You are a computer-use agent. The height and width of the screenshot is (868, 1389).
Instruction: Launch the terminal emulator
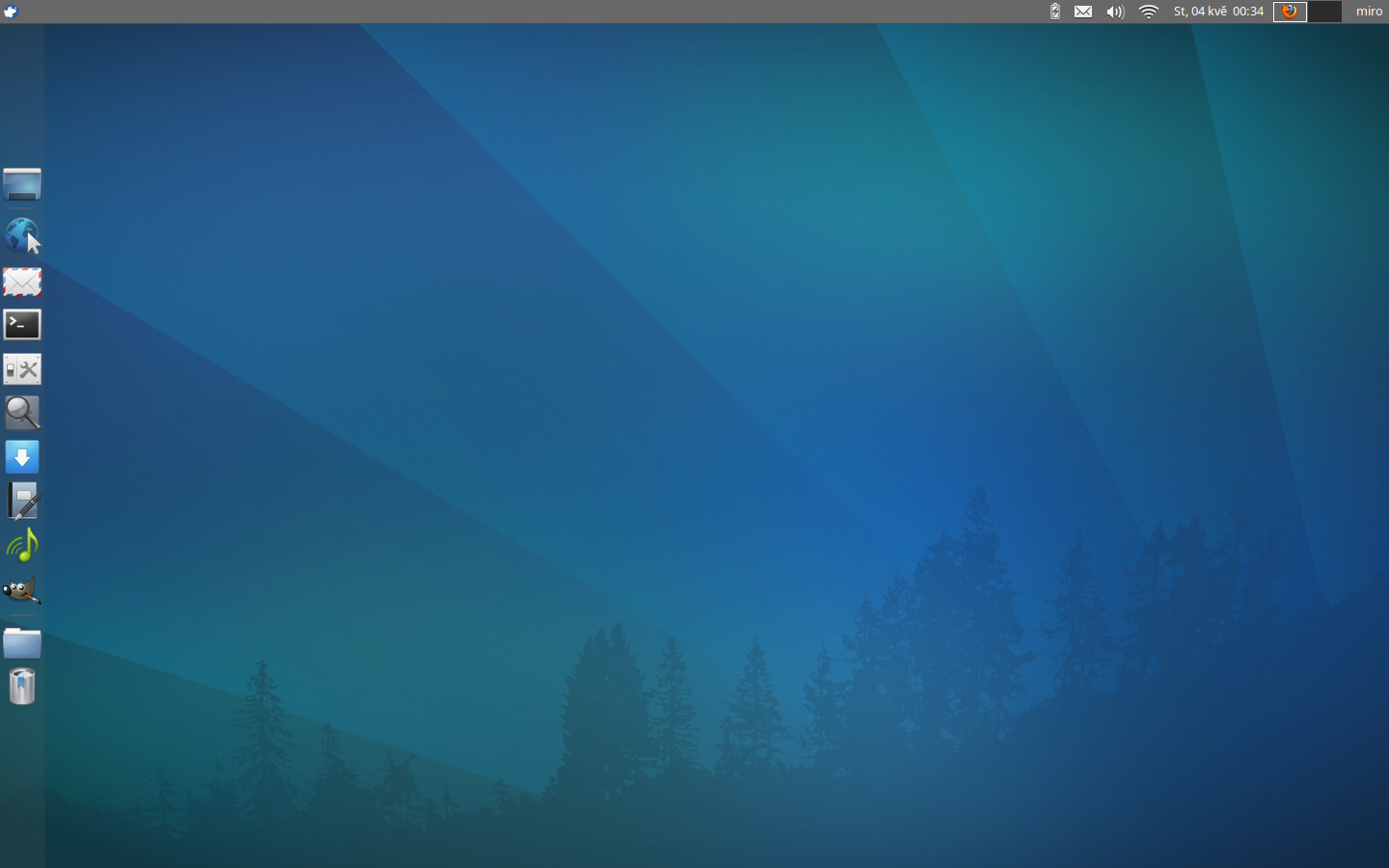coord(22,325)
